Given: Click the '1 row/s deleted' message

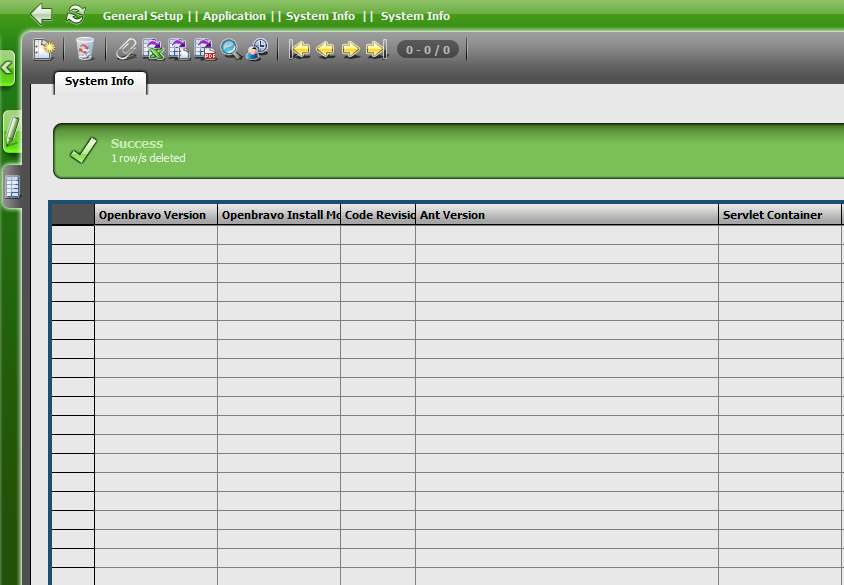Looking at the screenshot, I should [148, 158].
